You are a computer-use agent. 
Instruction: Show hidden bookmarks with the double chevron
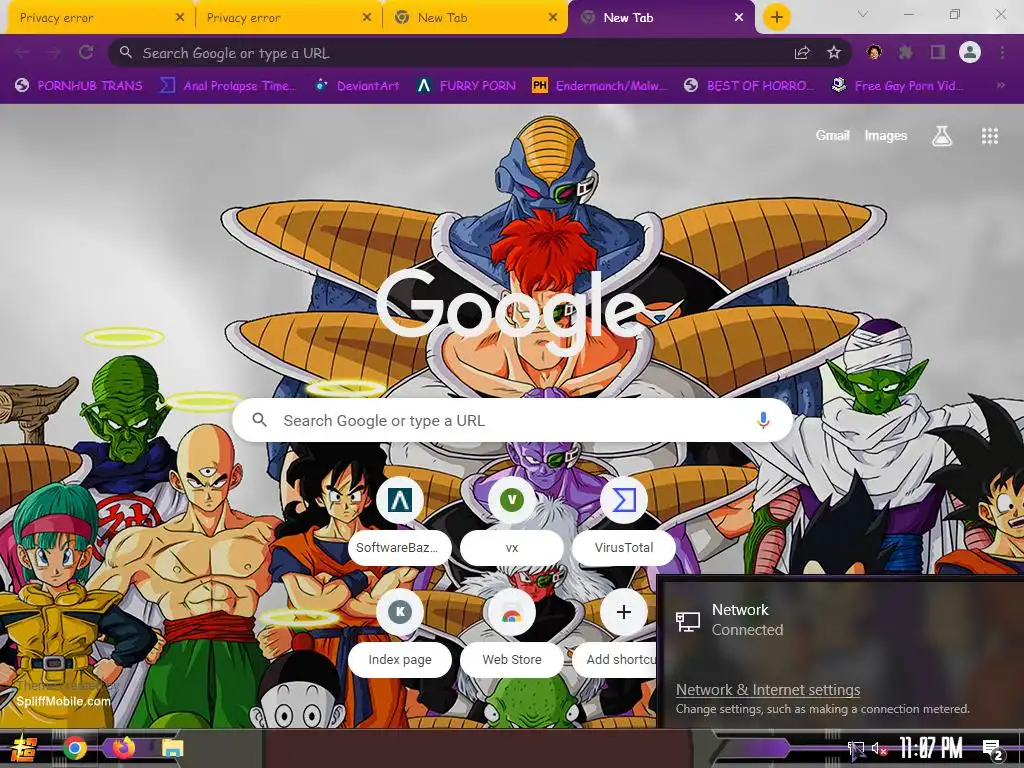click(1000, 86)
